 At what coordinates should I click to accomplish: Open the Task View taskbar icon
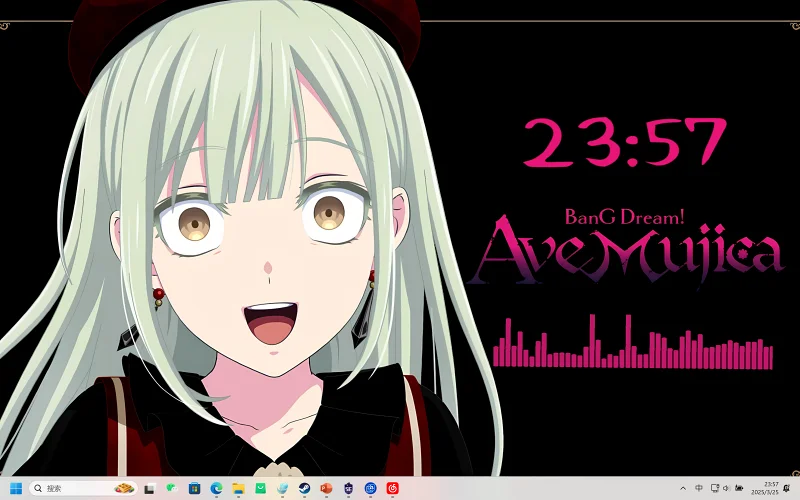pyautogui.click(x=149, y=489)
